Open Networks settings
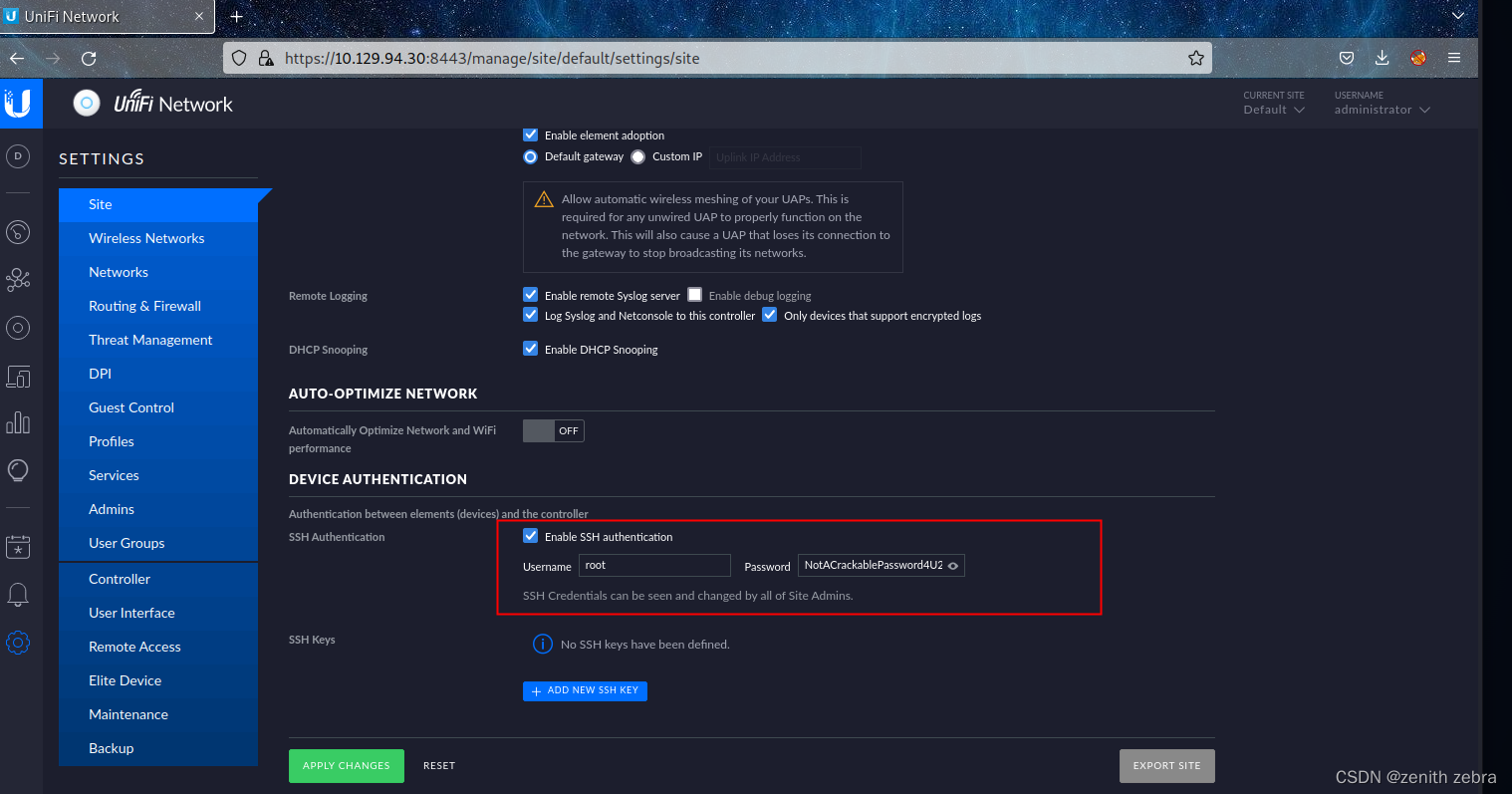1512x794 pixels. (x=158, y=272)
